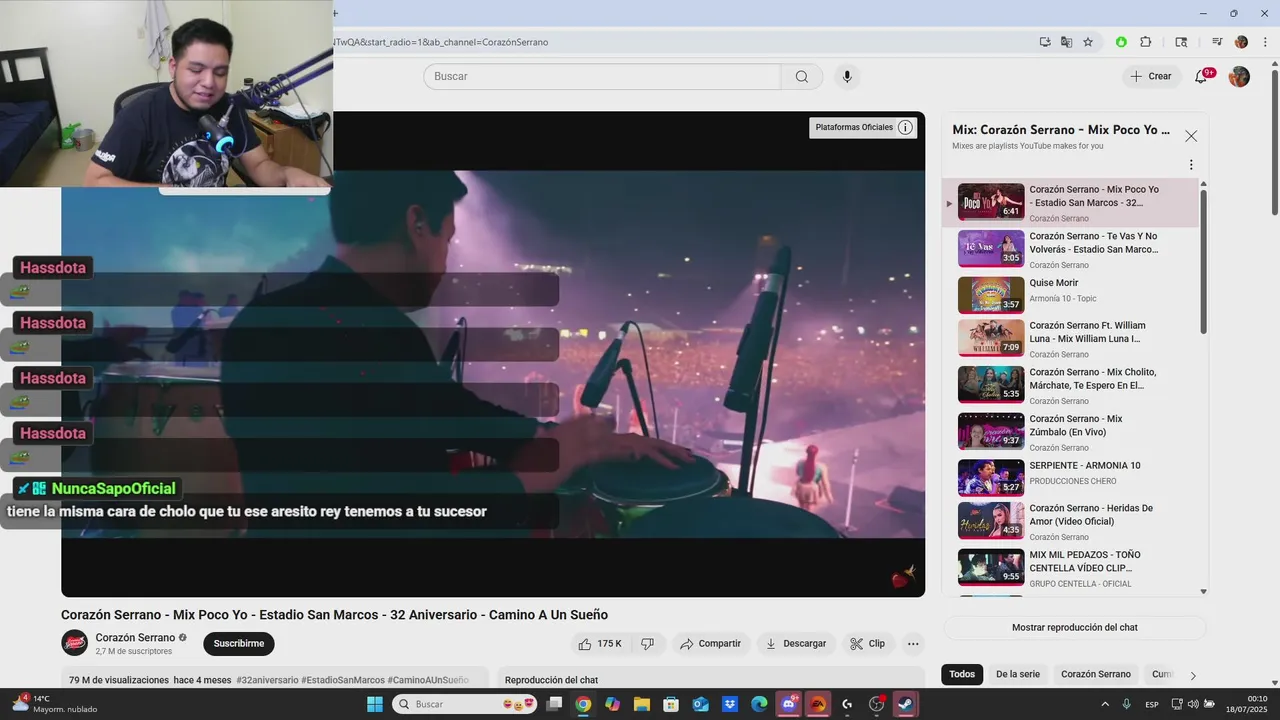Open Discord from the taskbar
1280x720 pixels.
pyautogui.click(x=789, y=704)
